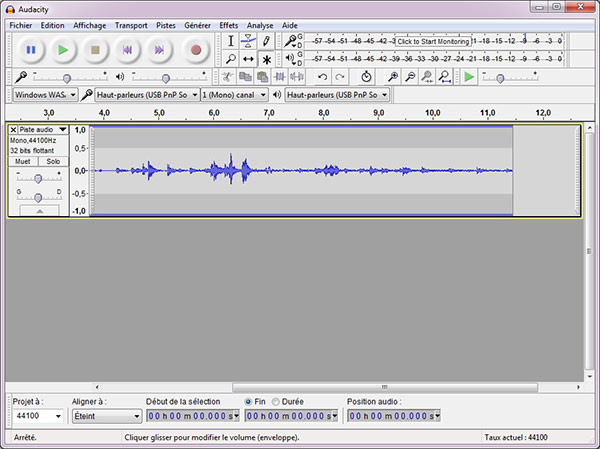The height and width of the screenshot is (449, 600).
Task: Skip to the start of the track
Action: [127, 50]
